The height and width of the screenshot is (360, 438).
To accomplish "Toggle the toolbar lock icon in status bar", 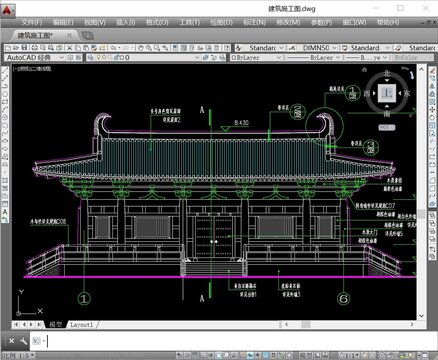I will click(x=389, y=355).
